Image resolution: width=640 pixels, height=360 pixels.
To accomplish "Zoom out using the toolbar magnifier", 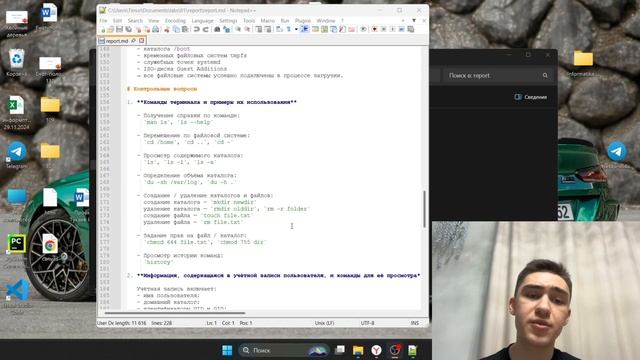I will pyautogui.click(x=247, y=29).
